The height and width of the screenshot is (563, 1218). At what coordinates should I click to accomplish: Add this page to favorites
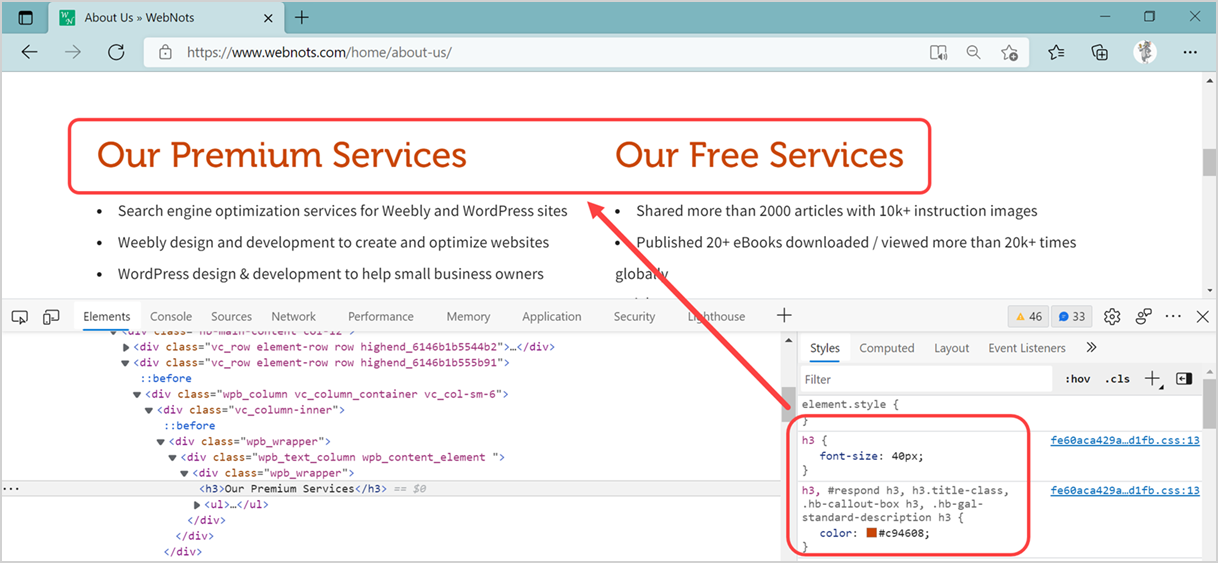(x=1009, y=53)
